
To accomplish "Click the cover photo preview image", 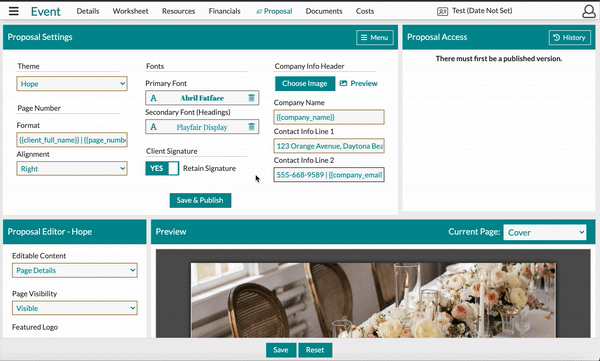I will click(x=373, y=300).
